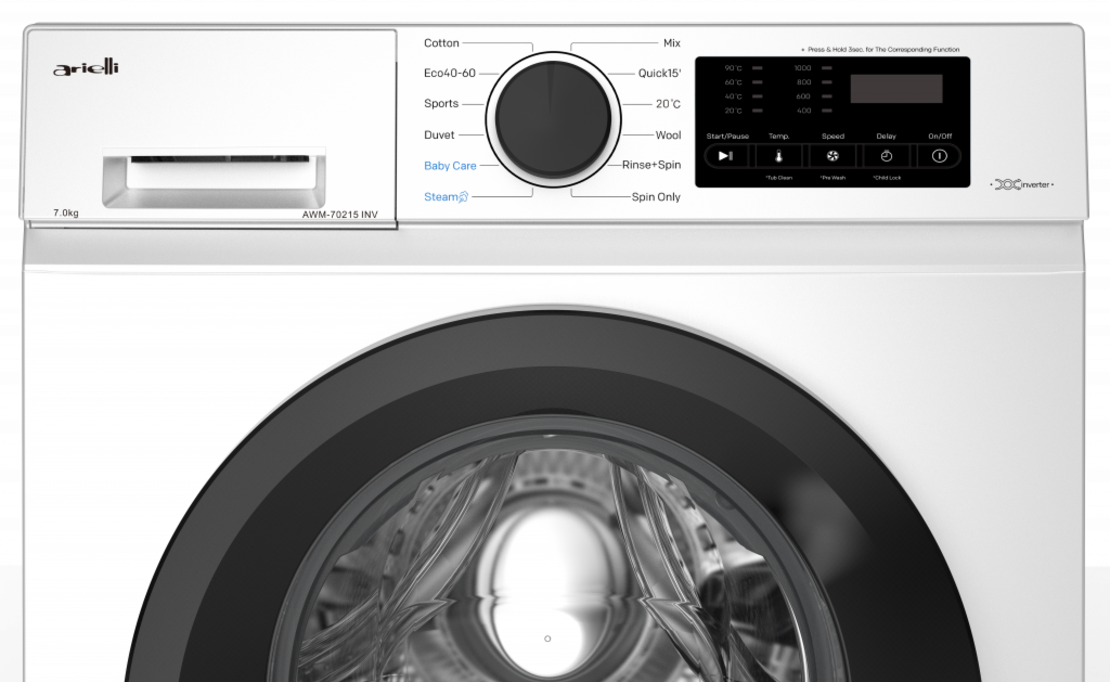This screenshot has height=682, width=1110.
Task: Tap the Temp. thermometer icon
Action: (x=779, y=156)
